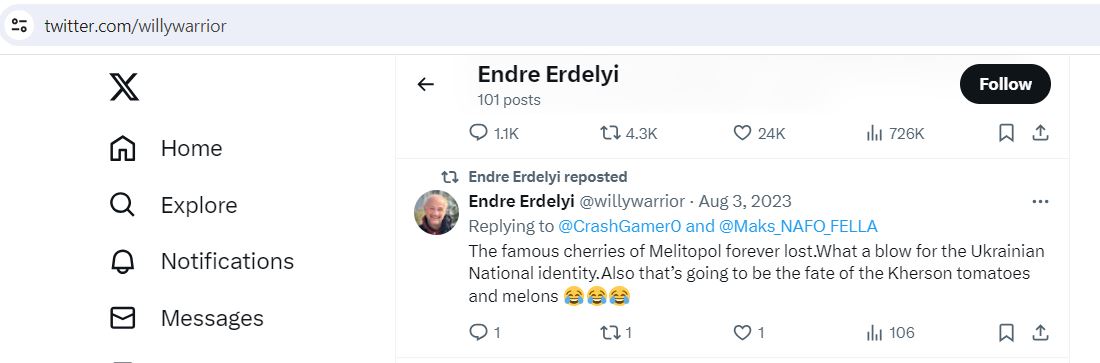This screenshot has width=1100, height=363.
Task: Repost the post with 4.3K reposts
Action: click(x=629, y=133)
